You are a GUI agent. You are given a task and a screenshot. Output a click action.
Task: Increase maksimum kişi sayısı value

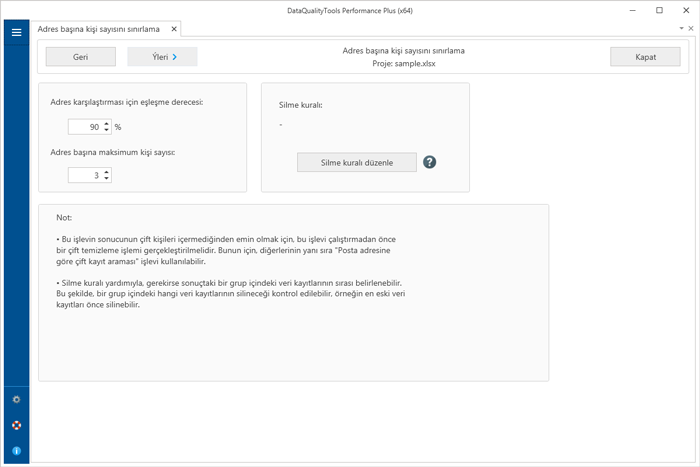point(107,172)
